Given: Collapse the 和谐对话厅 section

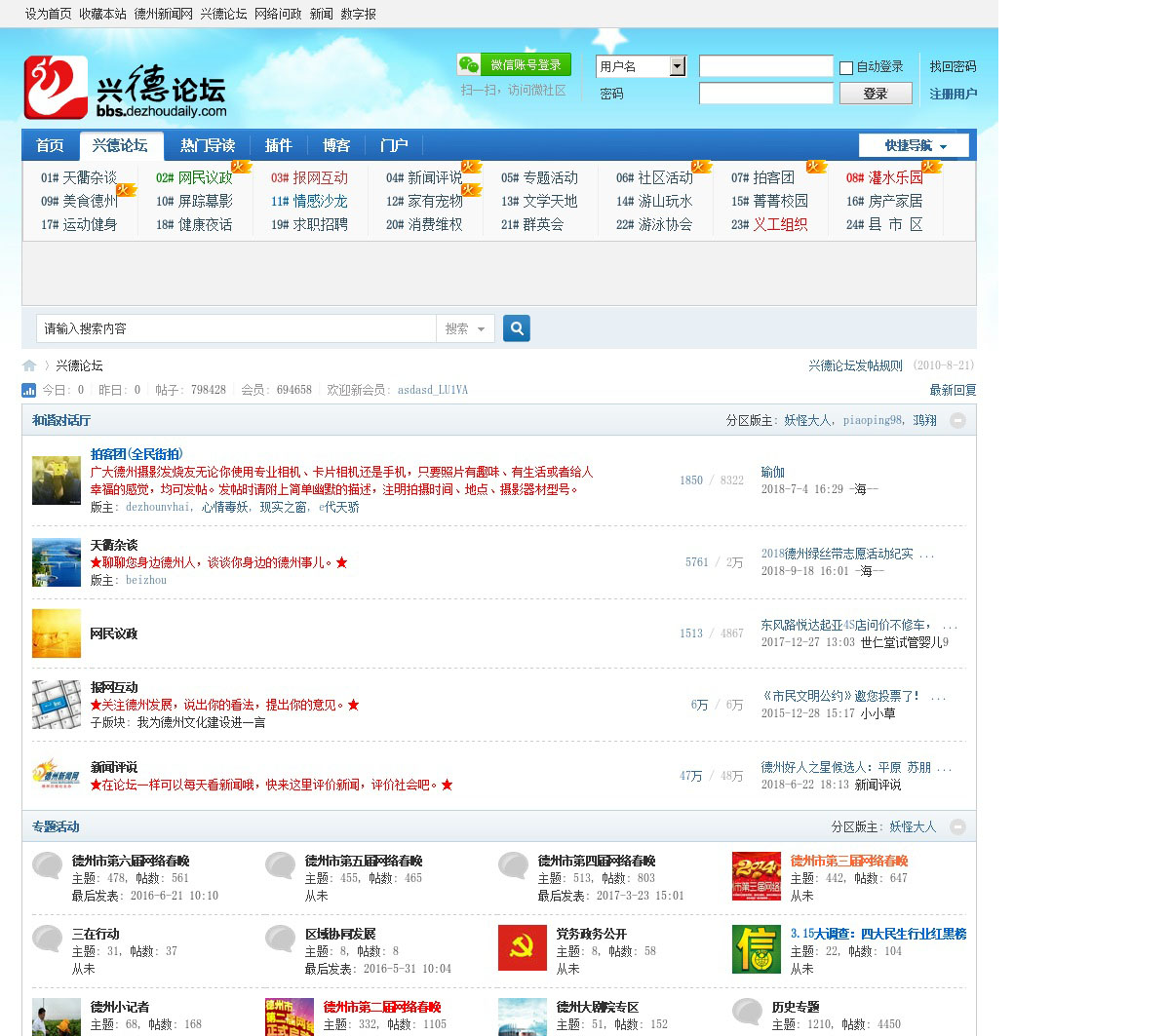Looking at the screenshot, I should click(957, 420).
